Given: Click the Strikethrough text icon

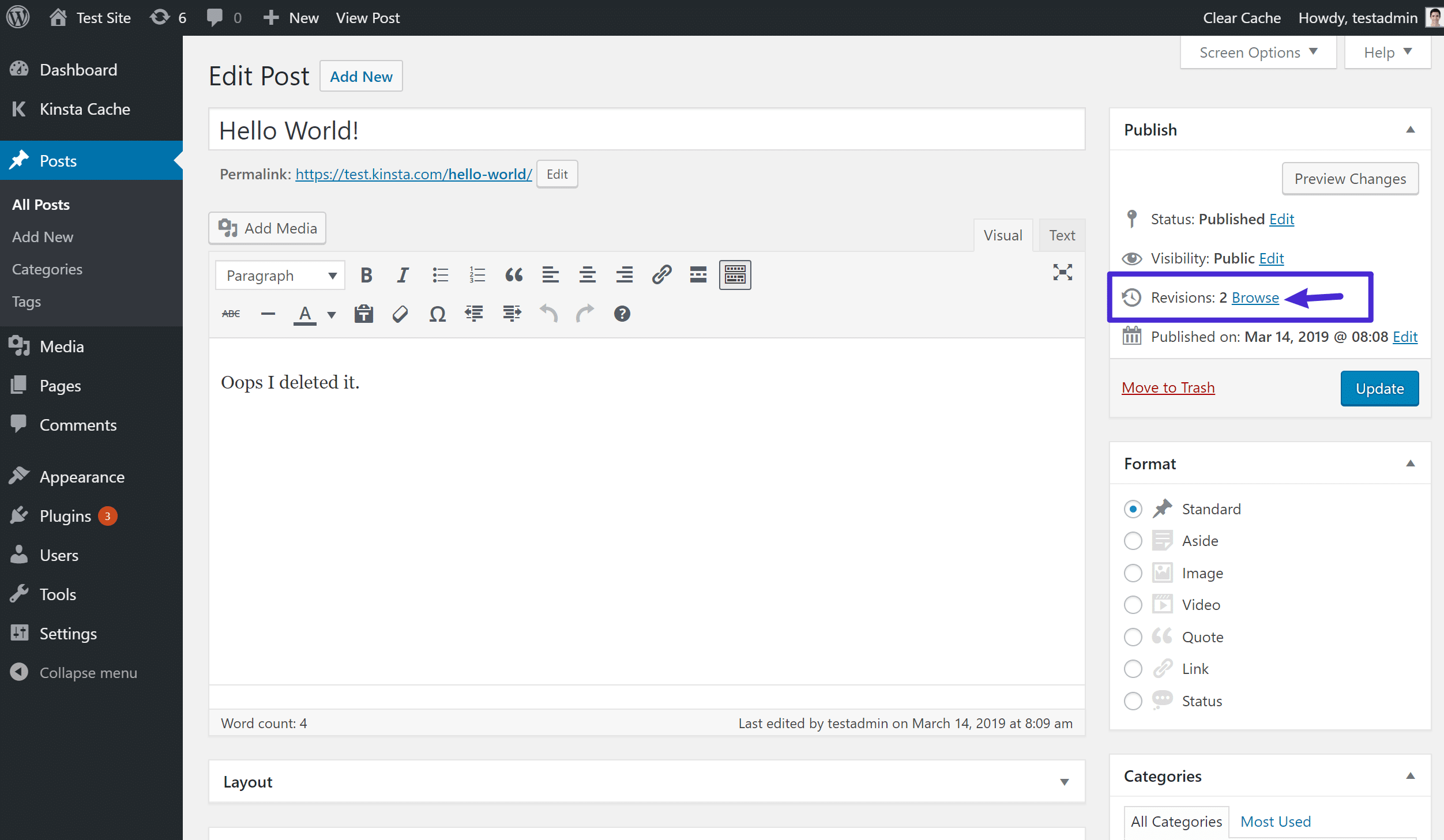Looking at the screenshot, I should tap(230, 314).
